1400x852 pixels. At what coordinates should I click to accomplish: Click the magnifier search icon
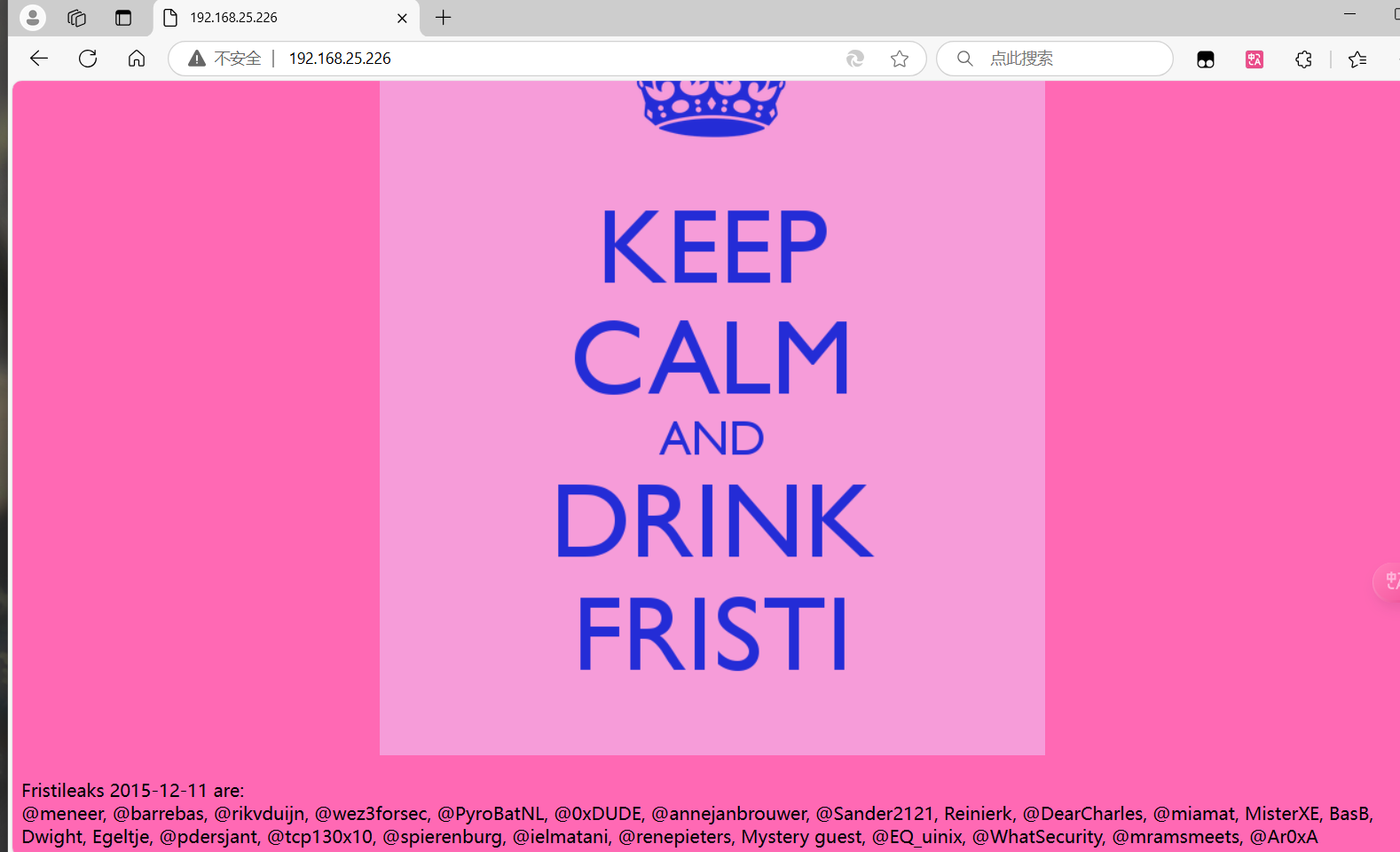tap(965, 59)
